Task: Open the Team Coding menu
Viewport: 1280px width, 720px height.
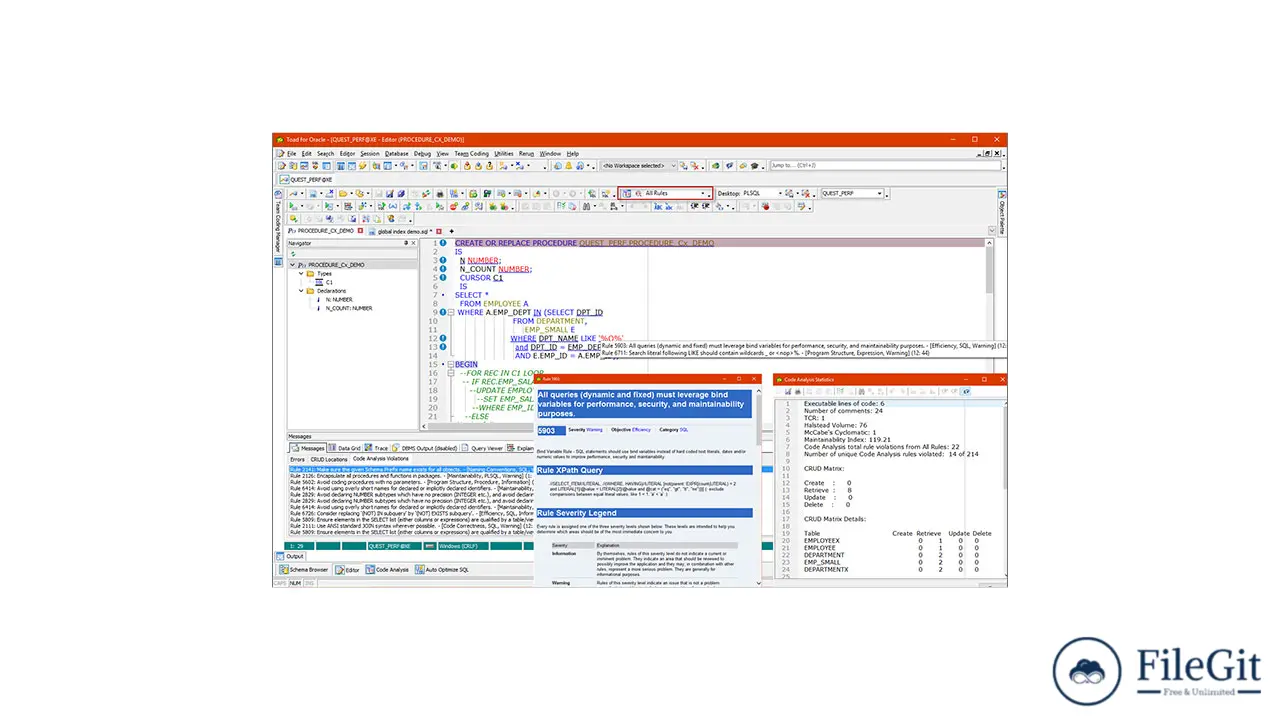Action: pos(471,154)
